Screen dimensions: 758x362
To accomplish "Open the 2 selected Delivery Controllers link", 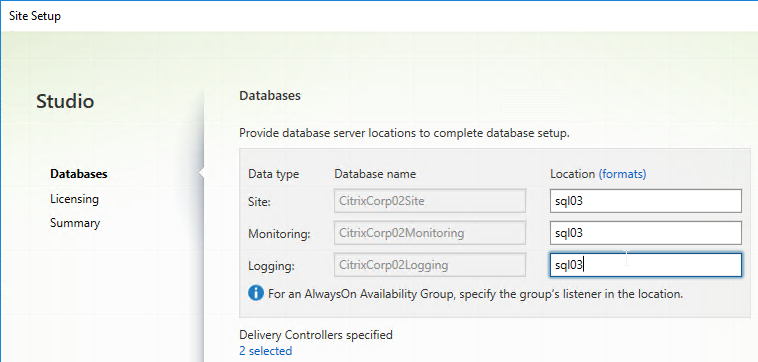I will [x=265, y=351].
